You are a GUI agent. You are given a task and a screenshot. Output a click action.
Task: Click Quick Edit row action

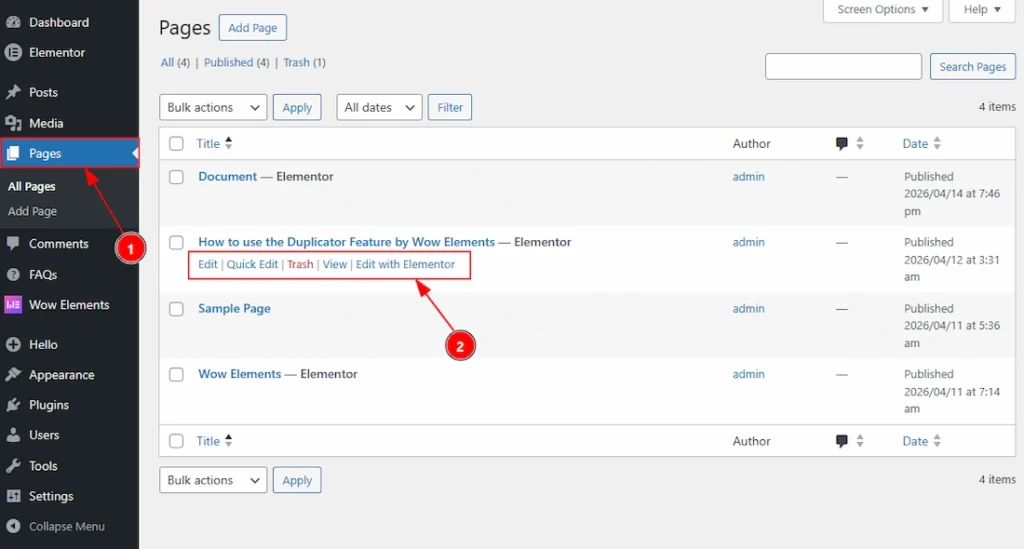click(x=252, y=264)
